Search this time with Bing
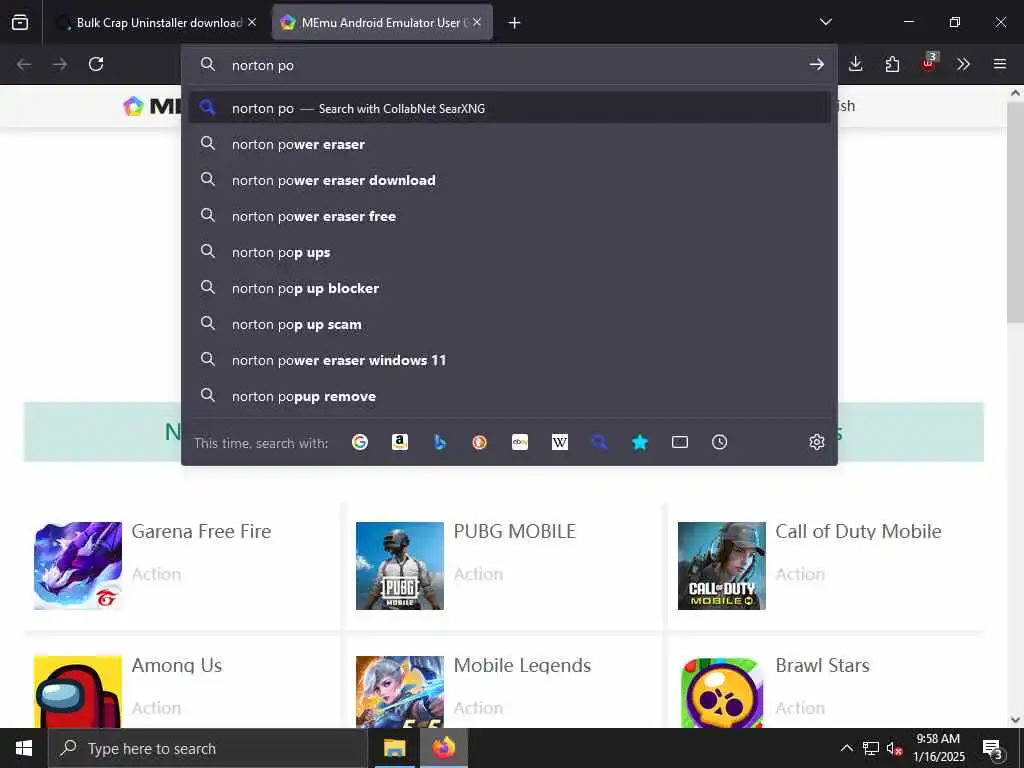This screenshot has width=1024, height=768. point(440,442)
